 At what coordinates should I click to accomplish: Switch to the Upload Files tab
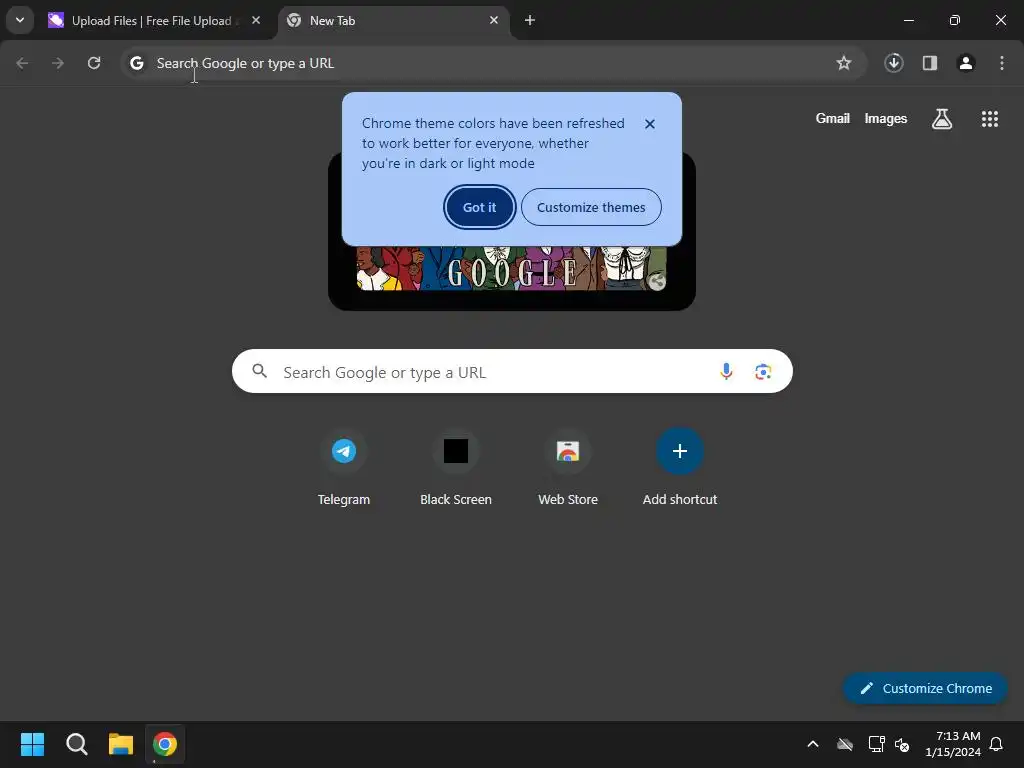(x=155, y=21)
